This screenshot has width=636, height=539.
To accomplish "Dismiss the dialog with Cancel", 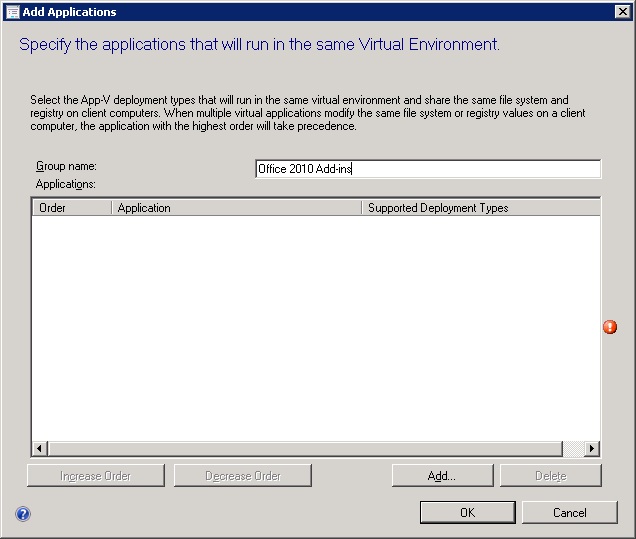I will [569, 513].
